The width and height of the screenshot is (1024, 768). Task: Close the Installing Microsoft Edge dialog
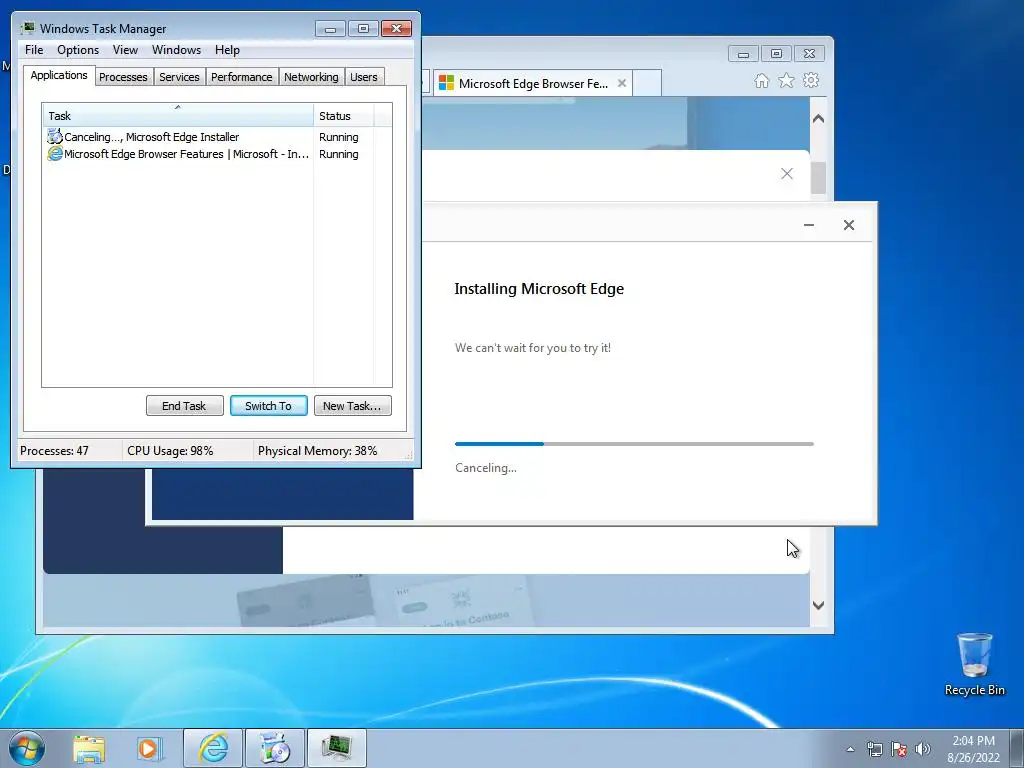849,225
